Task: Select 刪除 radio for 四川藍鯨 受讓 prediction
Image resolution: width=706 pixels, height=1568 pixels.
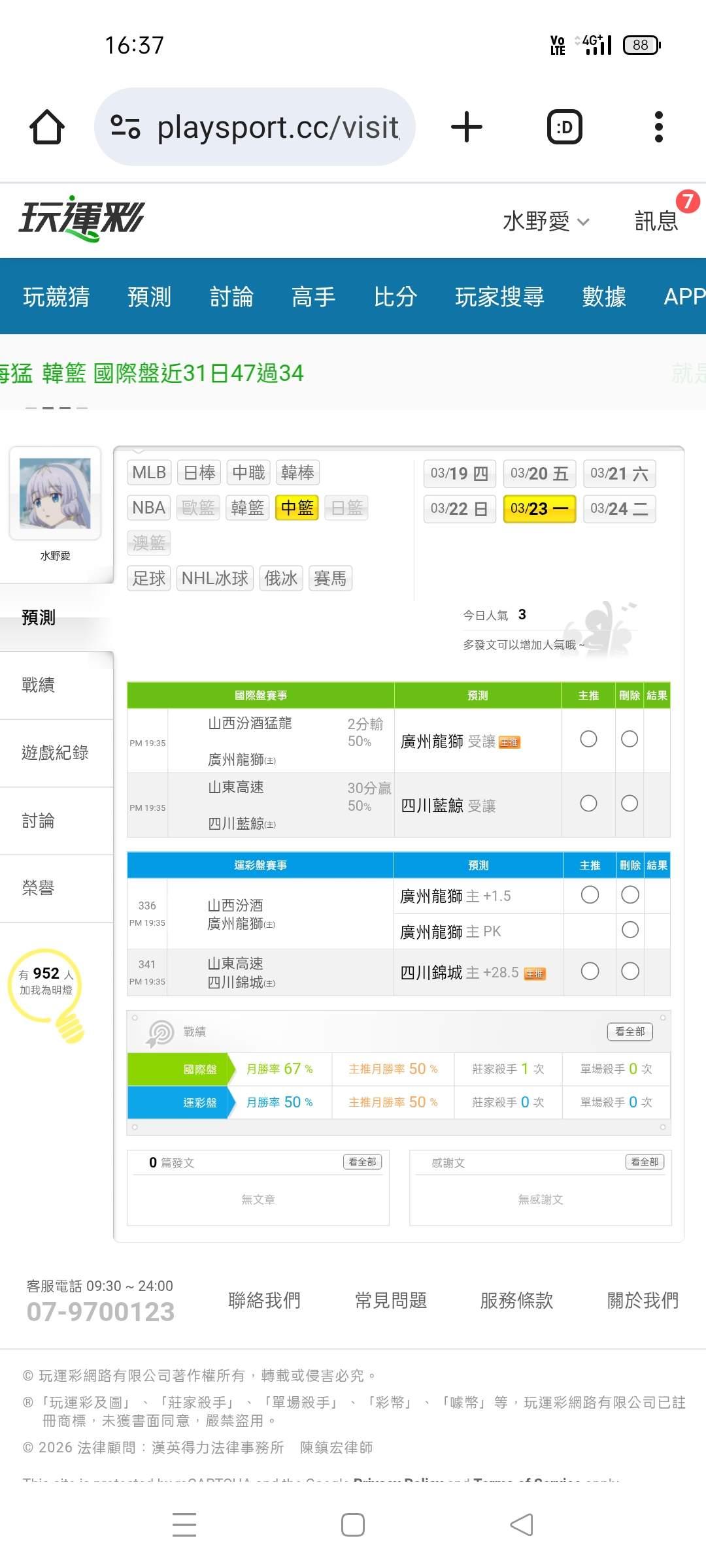Action: point(630,803)
